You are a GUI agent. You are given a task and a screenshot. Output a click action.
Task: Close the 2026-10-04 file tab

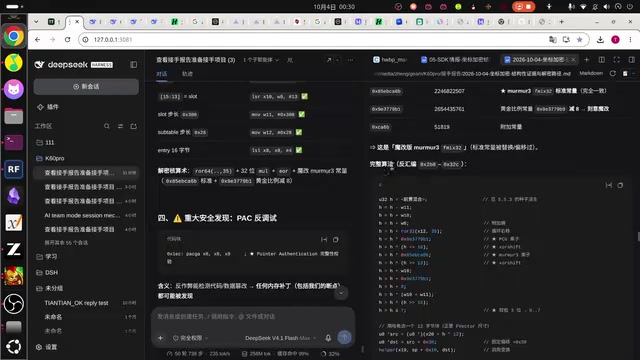[573, 60]
